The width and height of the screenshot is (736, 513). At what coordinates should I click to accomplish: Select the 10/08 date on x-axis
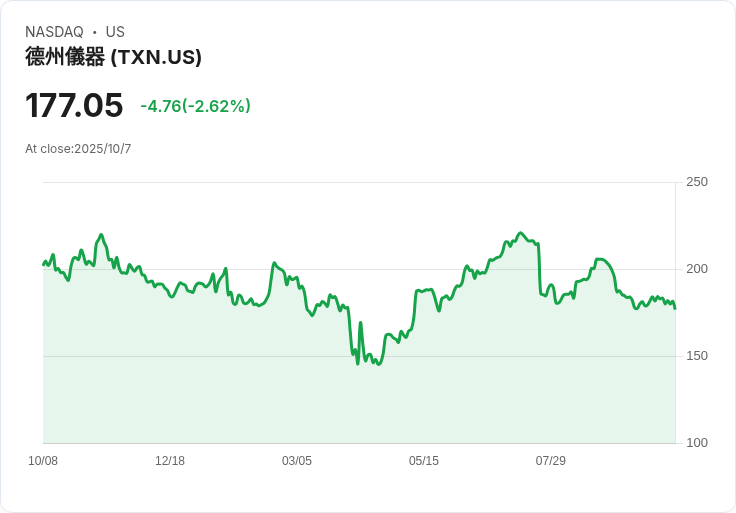43,461
